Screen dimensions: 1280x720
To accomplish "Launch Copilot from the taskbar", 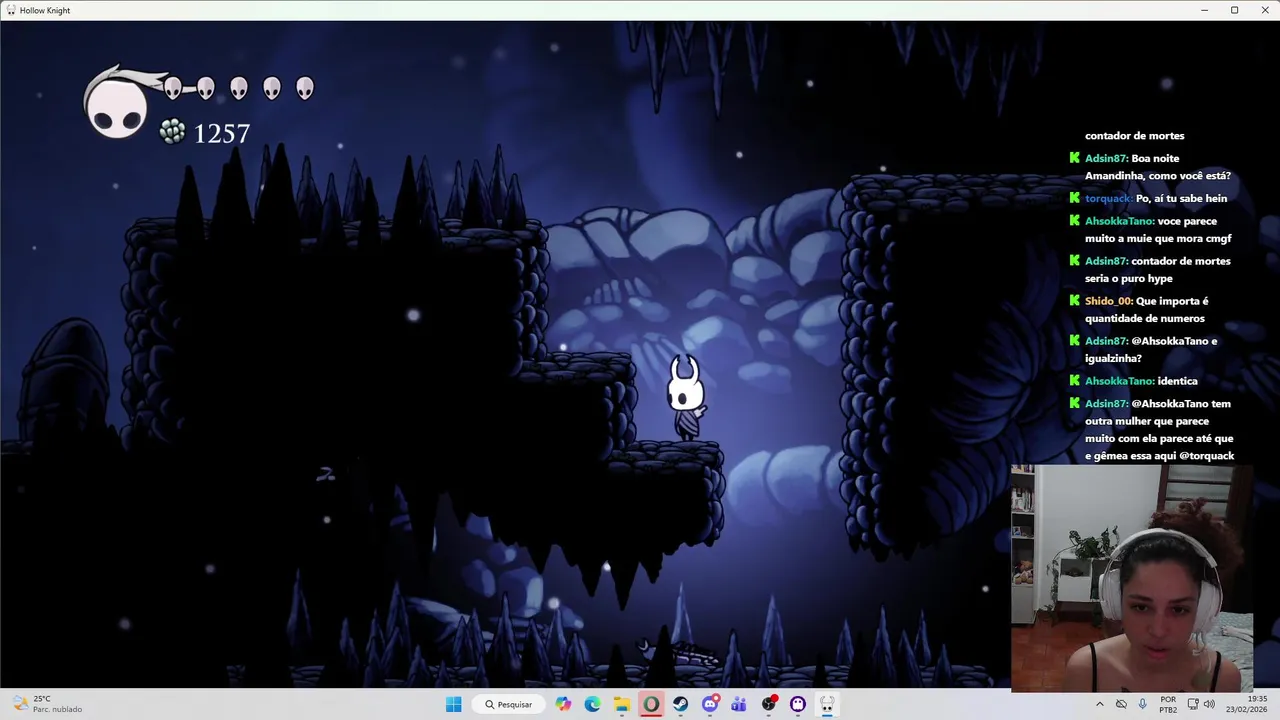I will coord(563,704).
